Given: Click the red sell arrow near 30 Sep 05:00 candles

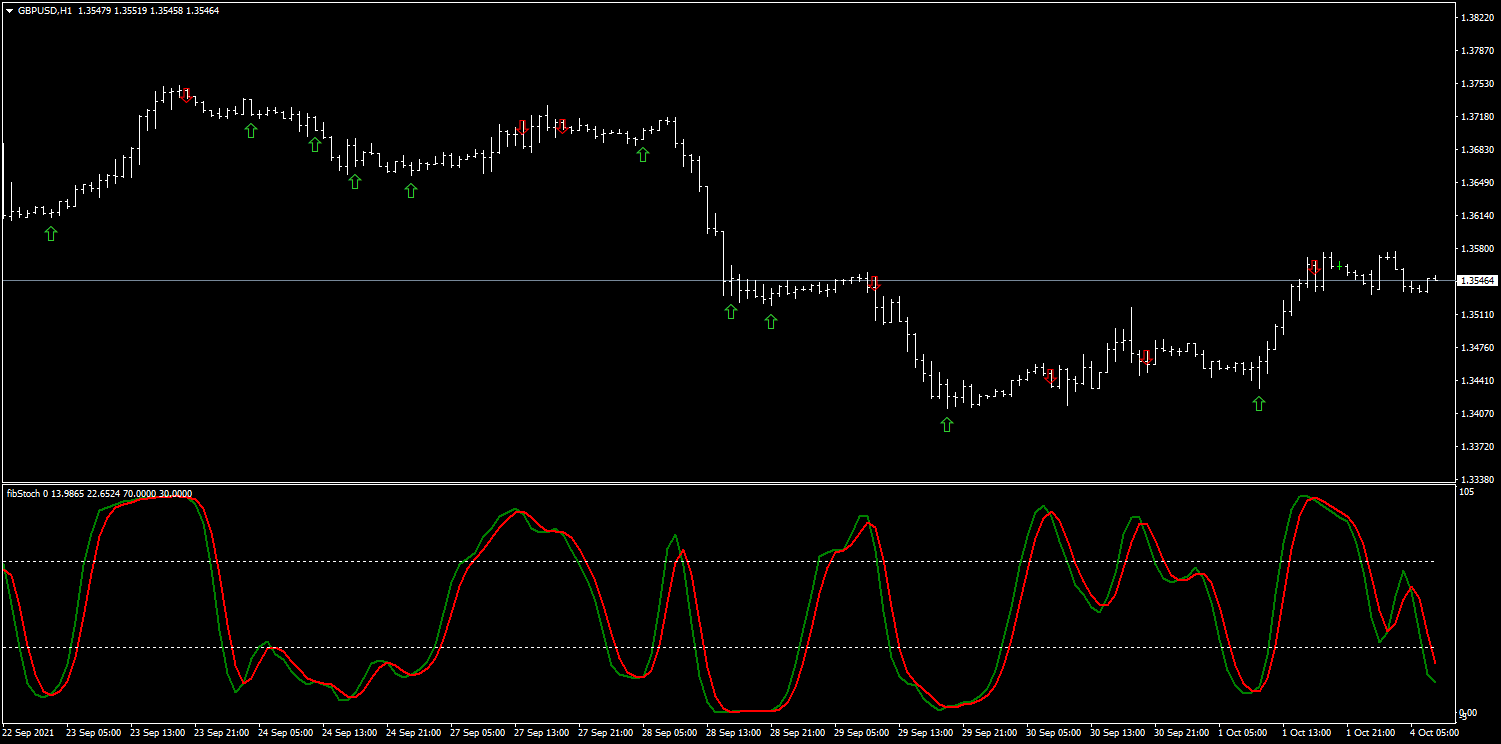Looking at the screenshot, I should point(1051,377).
